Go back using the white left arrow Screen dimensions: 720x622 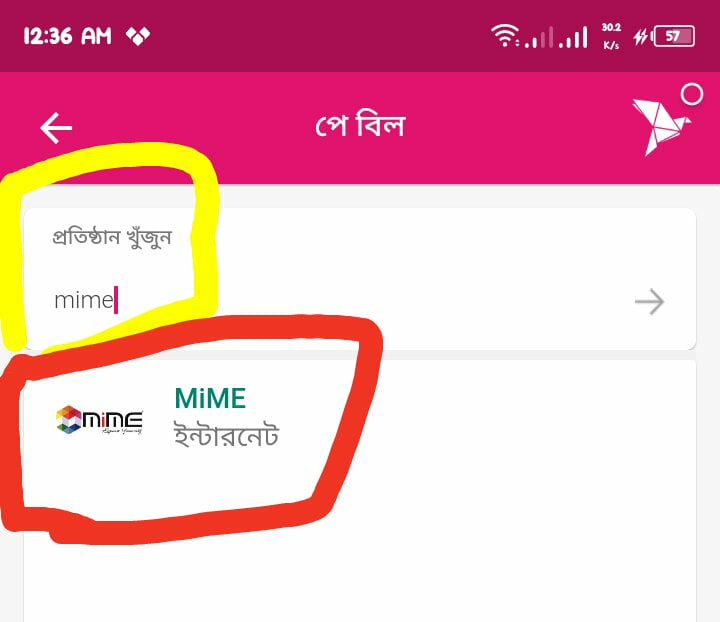click(x=56, y=128)
